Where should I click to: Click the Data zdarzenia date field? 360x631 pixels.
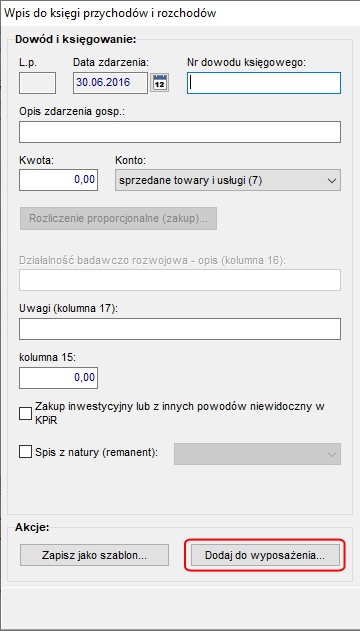click(x=110, y=83)
